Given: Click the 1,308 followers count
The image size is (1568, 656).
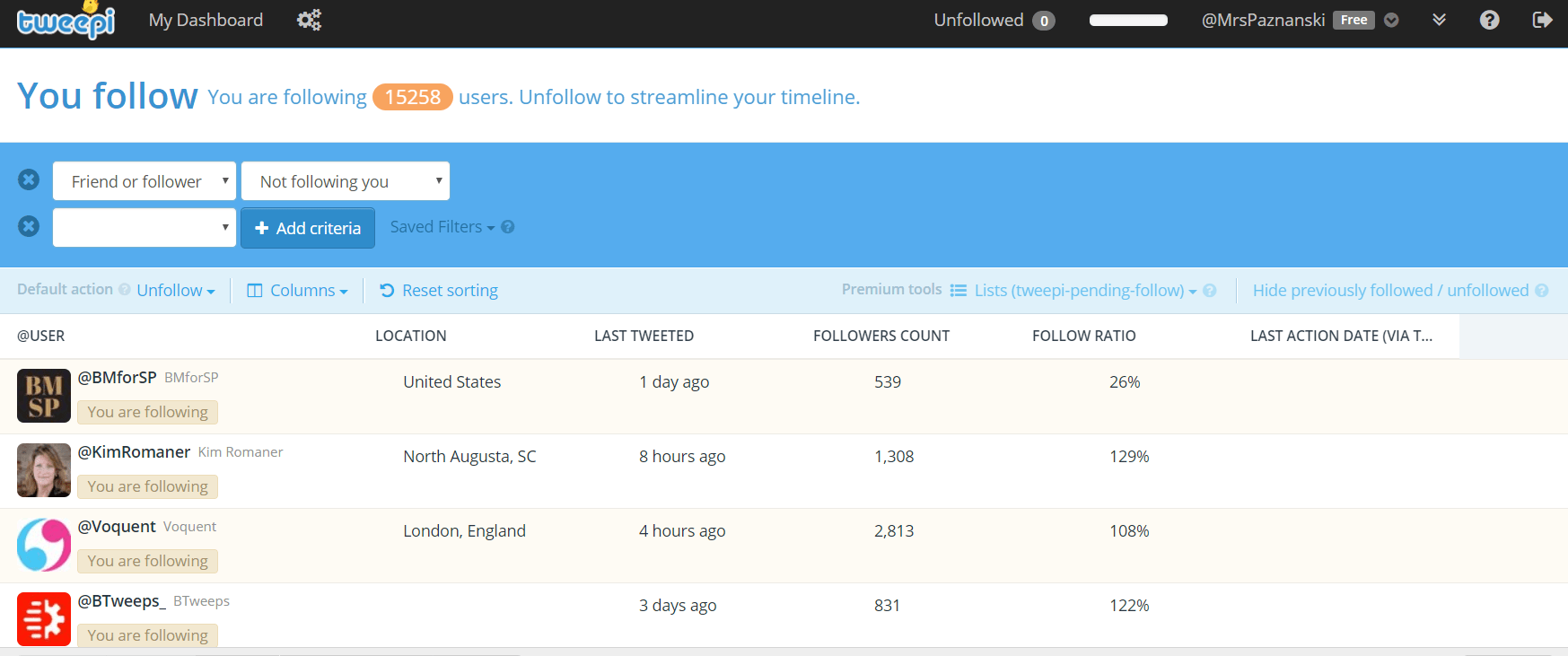Looking at the screenshot, I should 894,456.
